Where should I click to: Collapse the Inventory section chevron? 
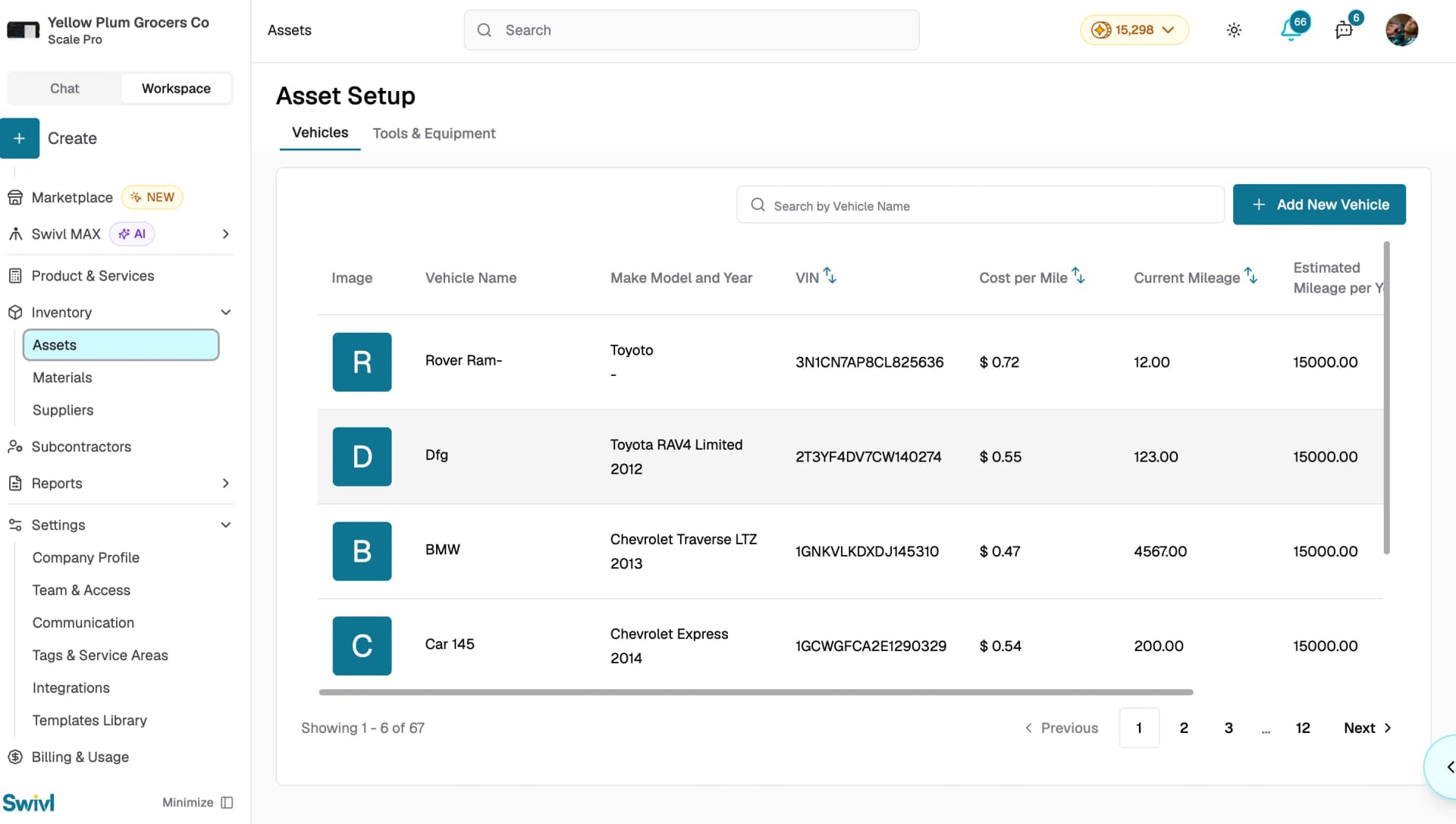point(225,312)
